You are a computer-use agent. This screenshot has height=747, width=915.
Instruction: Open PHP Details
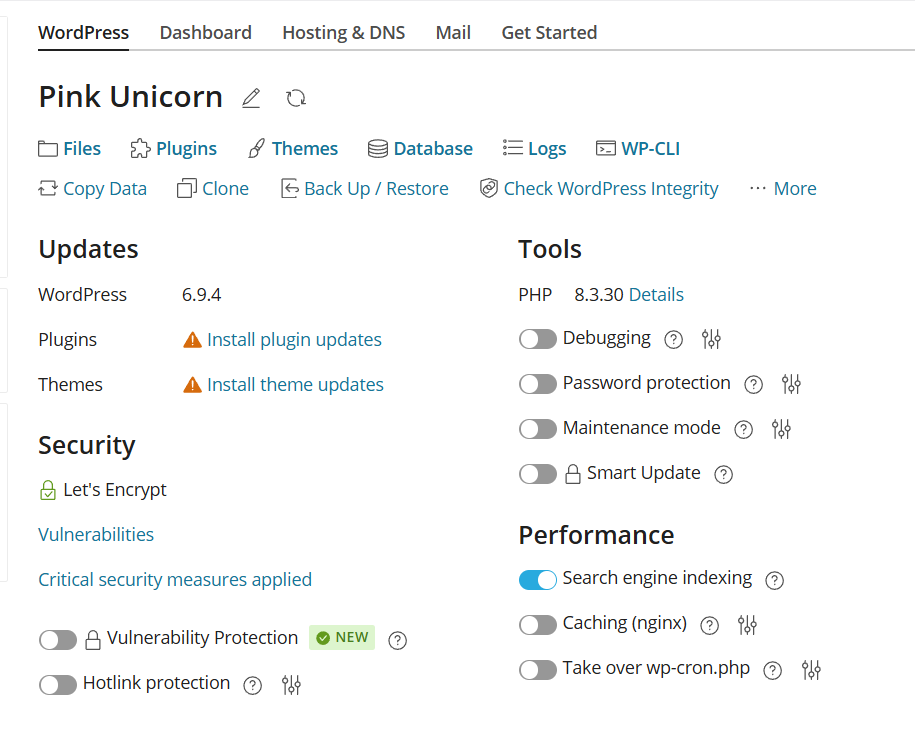point(657,294)
